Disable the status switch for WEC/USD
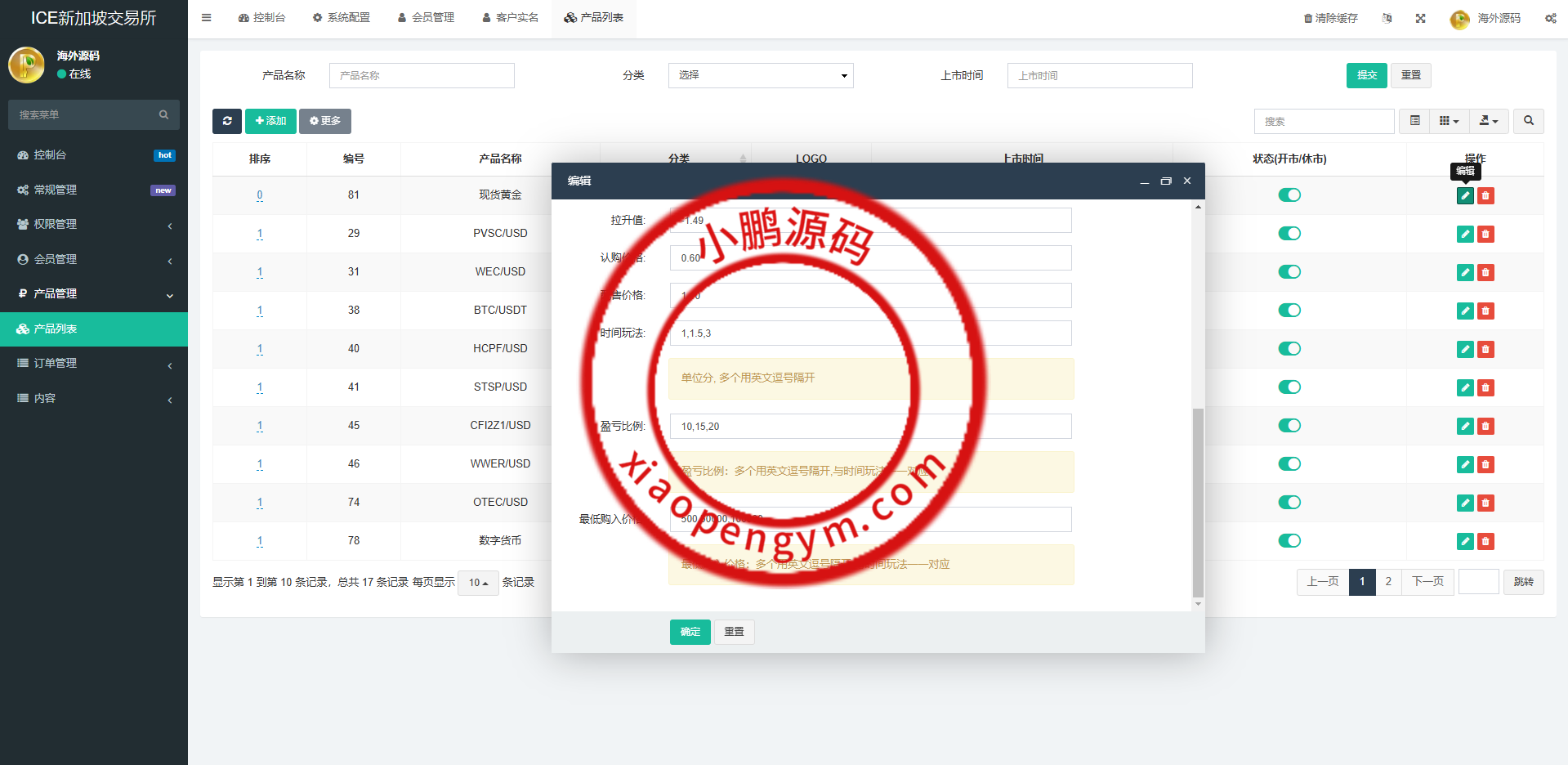 (1289, 272)
